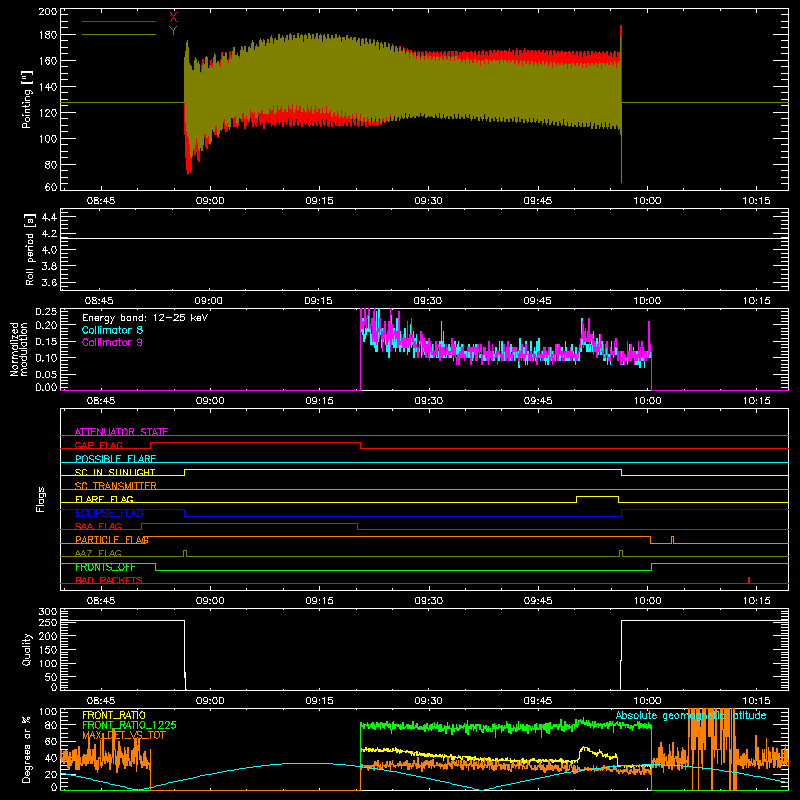The width and height of the screenshot is (800, 800).
Task: Click the BAD_PACKETS flag label
Action: pos(109,580)
